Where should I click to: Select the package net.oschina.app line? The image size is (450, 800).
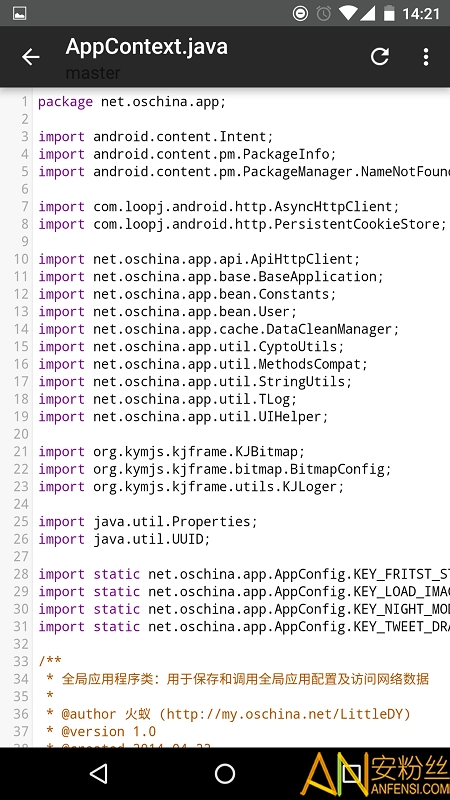pyautogui.click(x=132, y=102)
